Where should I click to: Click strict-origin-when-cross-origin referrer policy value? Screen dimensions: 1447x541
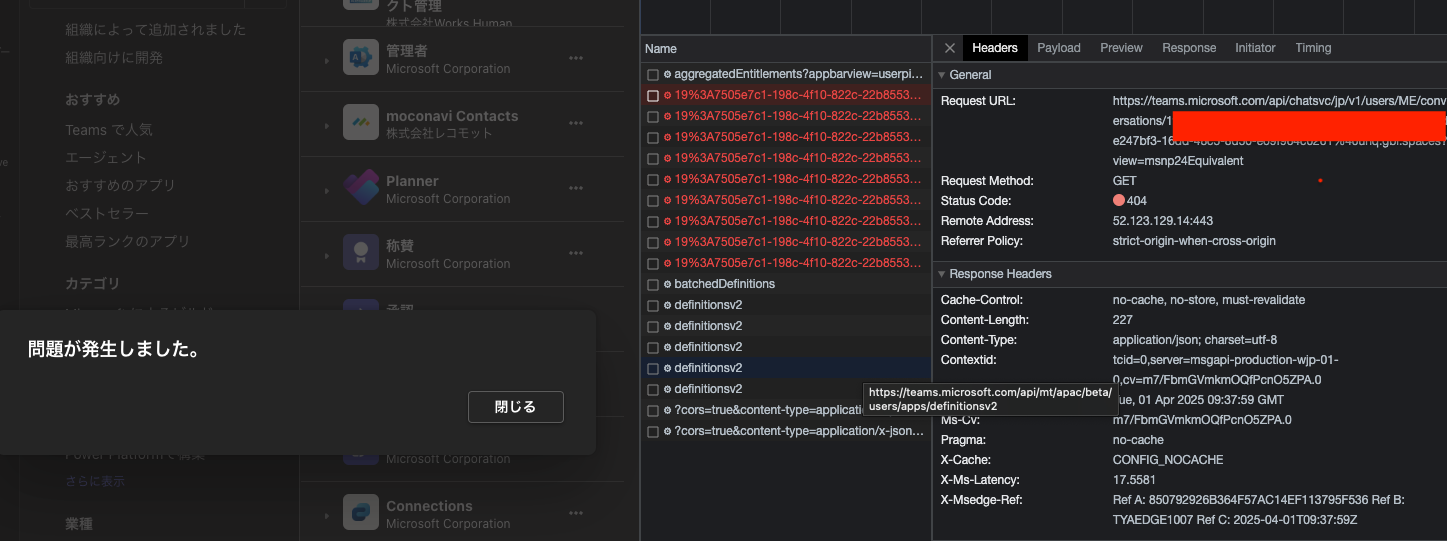[1194, 241]
